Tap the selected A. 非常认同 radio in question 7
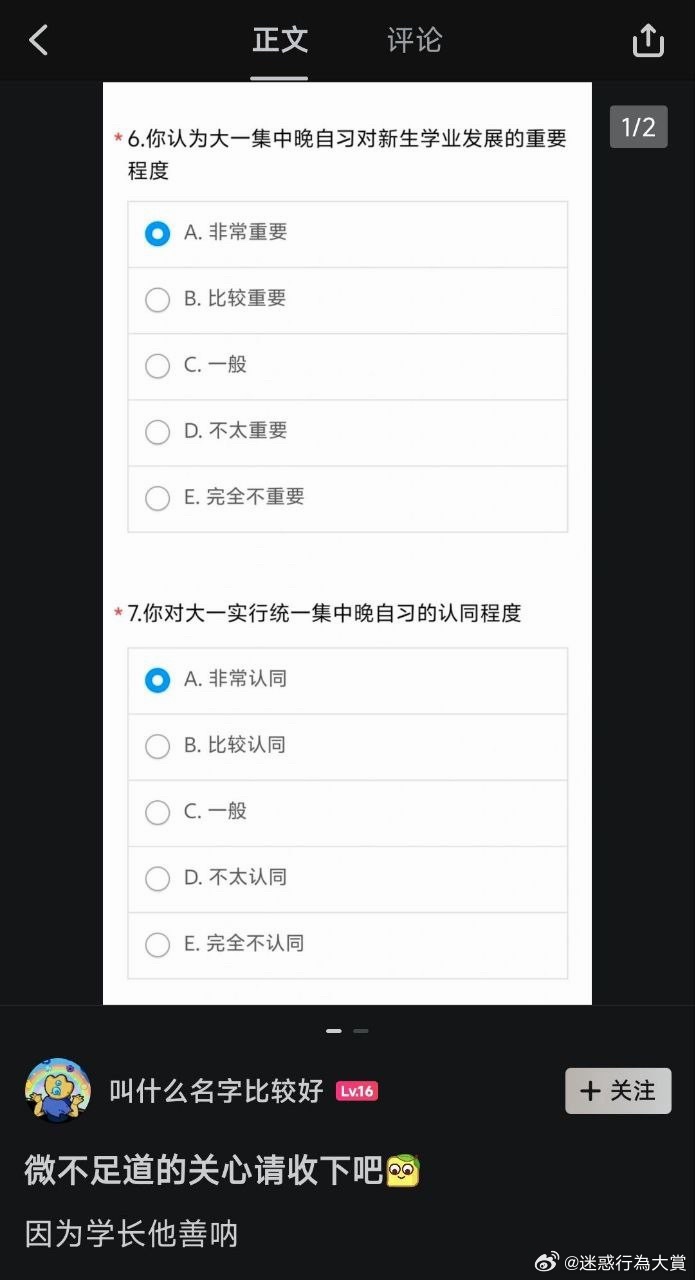This screenshot has height=1280, width=695. (157, 680)
